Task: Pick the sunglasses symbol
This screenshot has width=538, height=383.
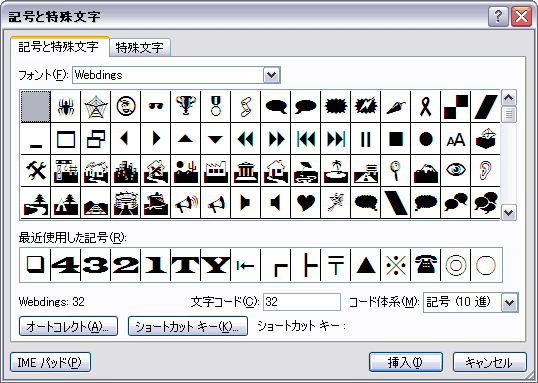Action: tap(156, 106)
